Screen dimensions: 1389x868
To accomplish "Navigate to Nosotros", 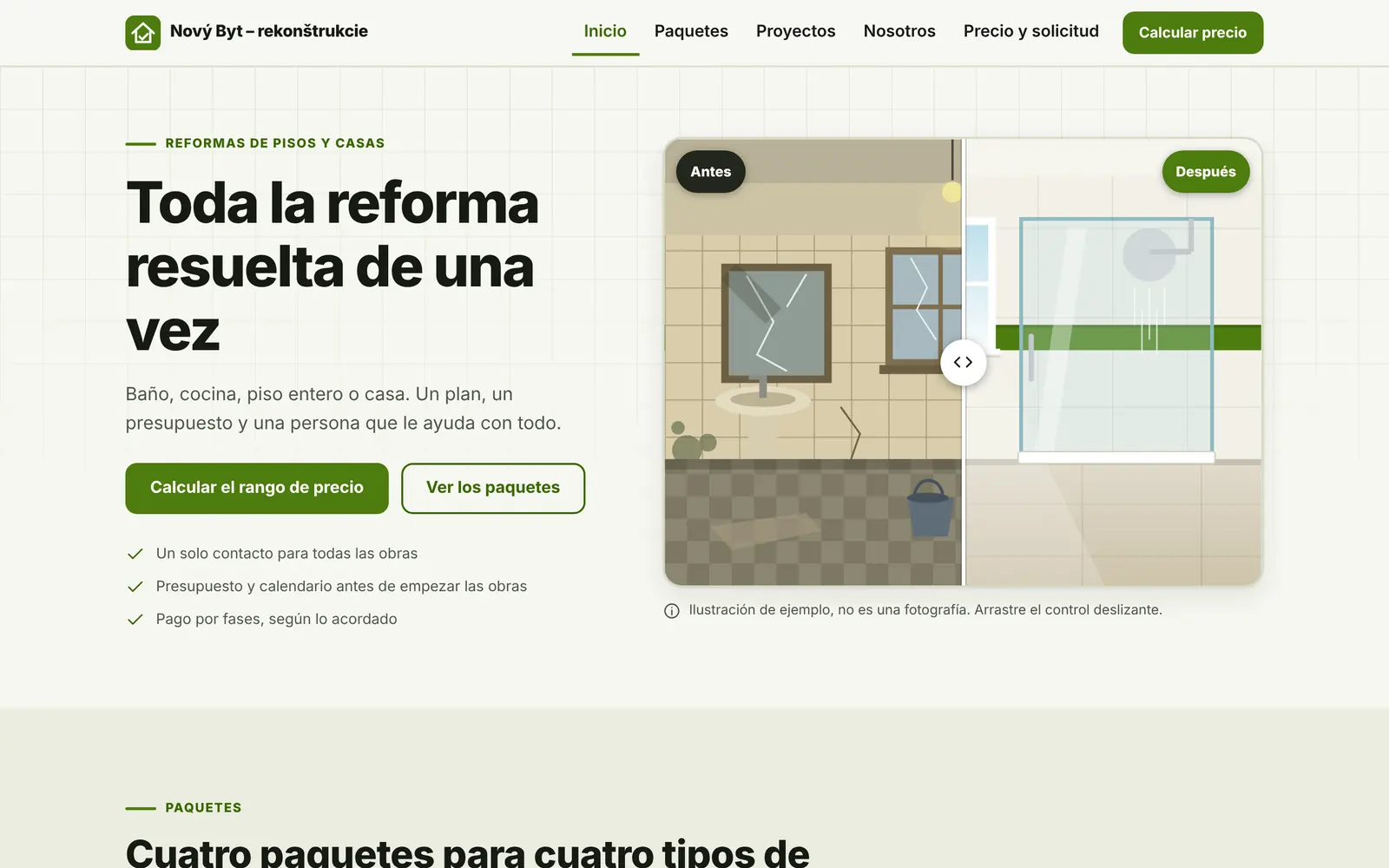I will [x=899, y=31].
